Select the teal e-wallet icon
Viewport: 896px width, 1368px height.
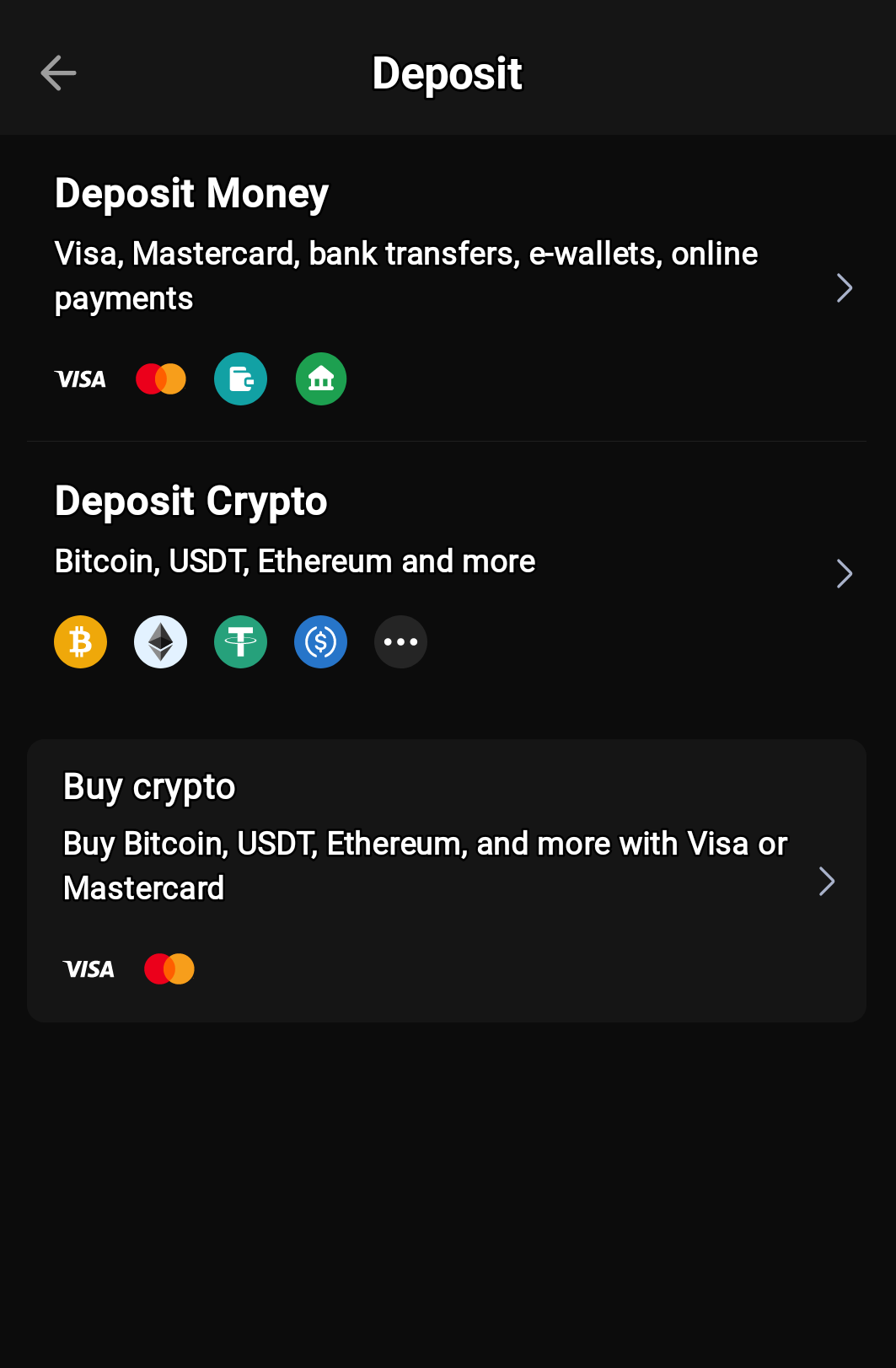coord(241,379)
